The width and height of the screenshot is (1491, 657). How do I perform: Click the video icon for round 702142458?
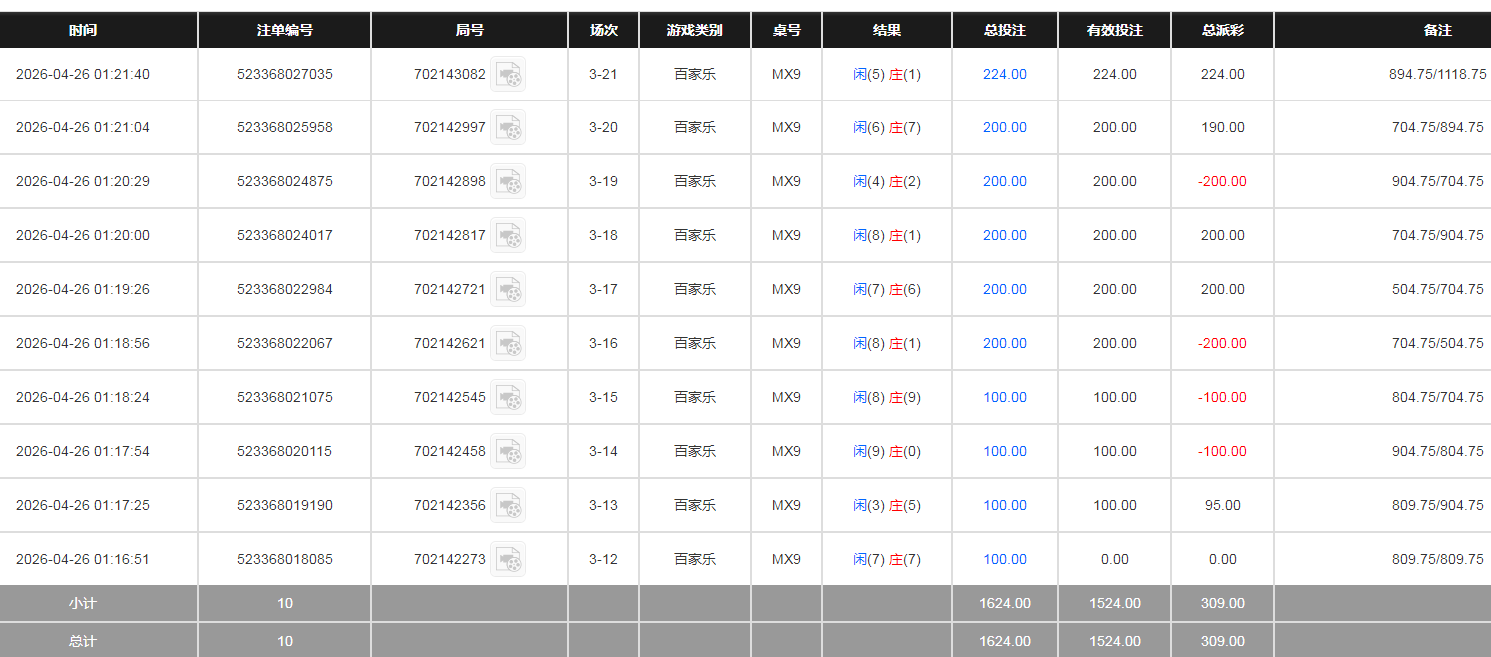(509, 451)
